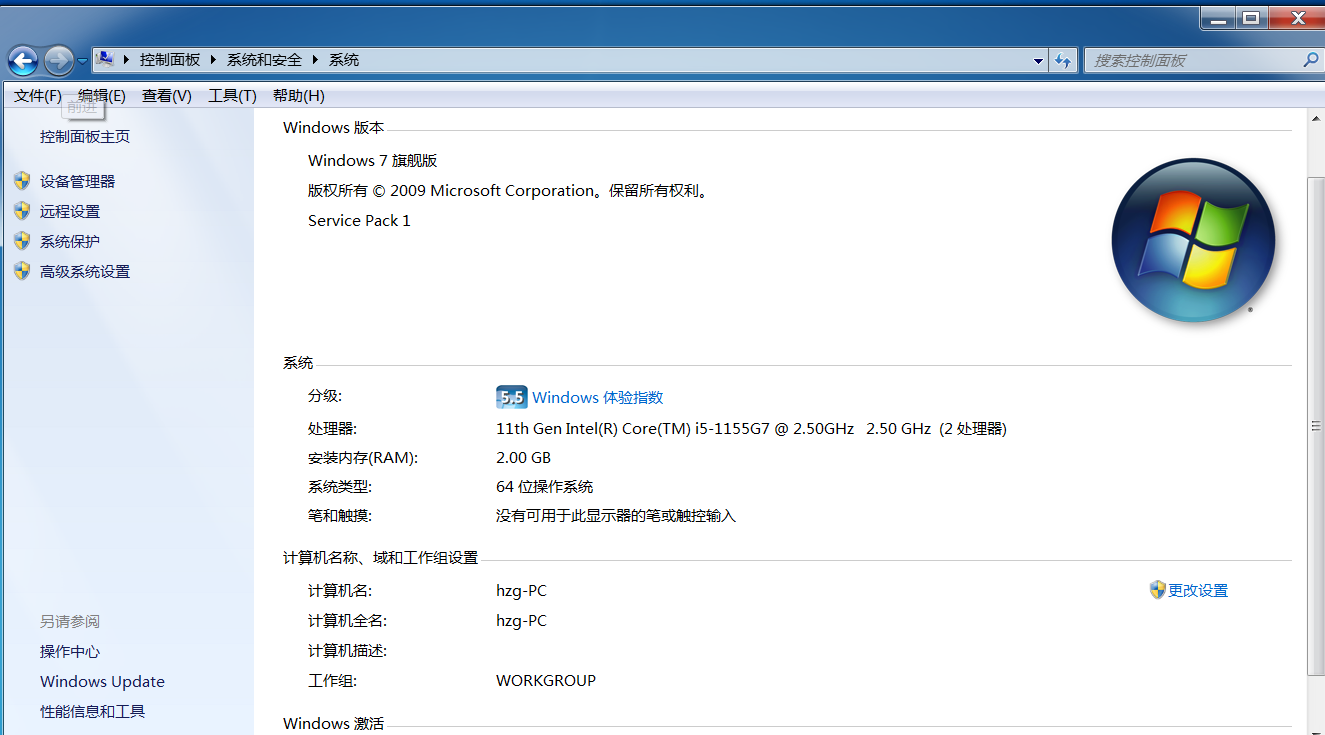Click shield icon beside 更改设置
Image resolution: width=1325 pixels, height=735 pixels.
coord(1158,590)
